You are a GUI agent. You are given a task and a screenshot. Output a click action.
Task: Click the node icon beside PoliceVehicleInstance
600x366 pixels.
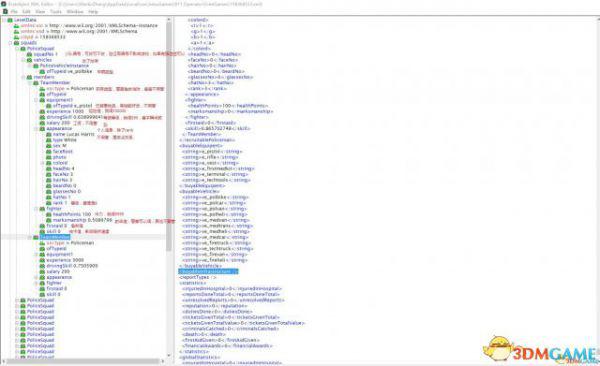[36, 66]
